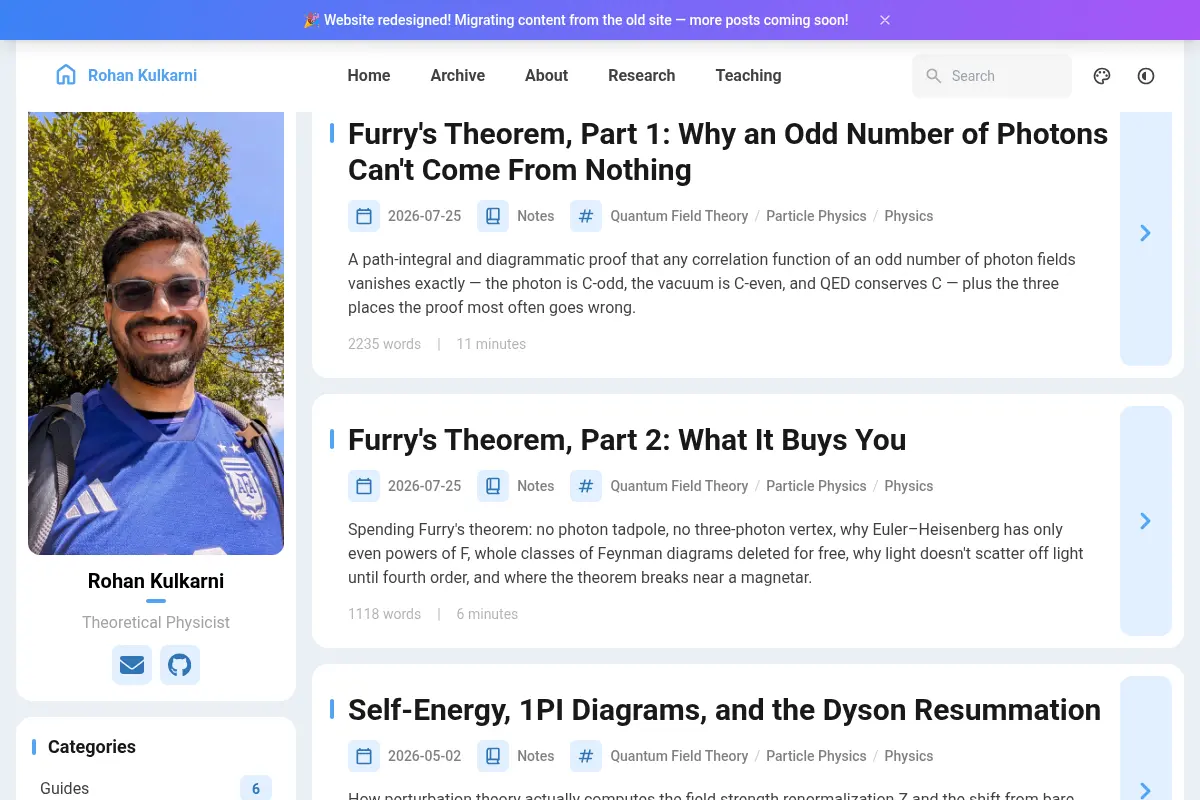Screen dimensions: 1200x800
Task: Open the Research menu item
Action: click(642, 76)
